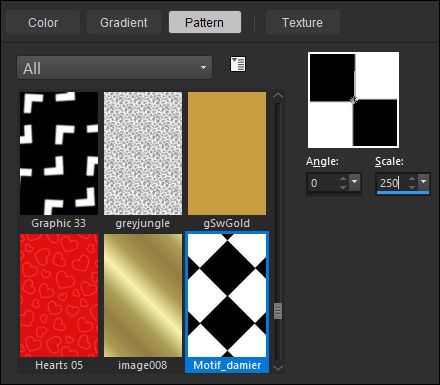Viewport: 440px width, 385px height.
Task: Increase the Scale value with up arrow
Action: click(412, 179)
